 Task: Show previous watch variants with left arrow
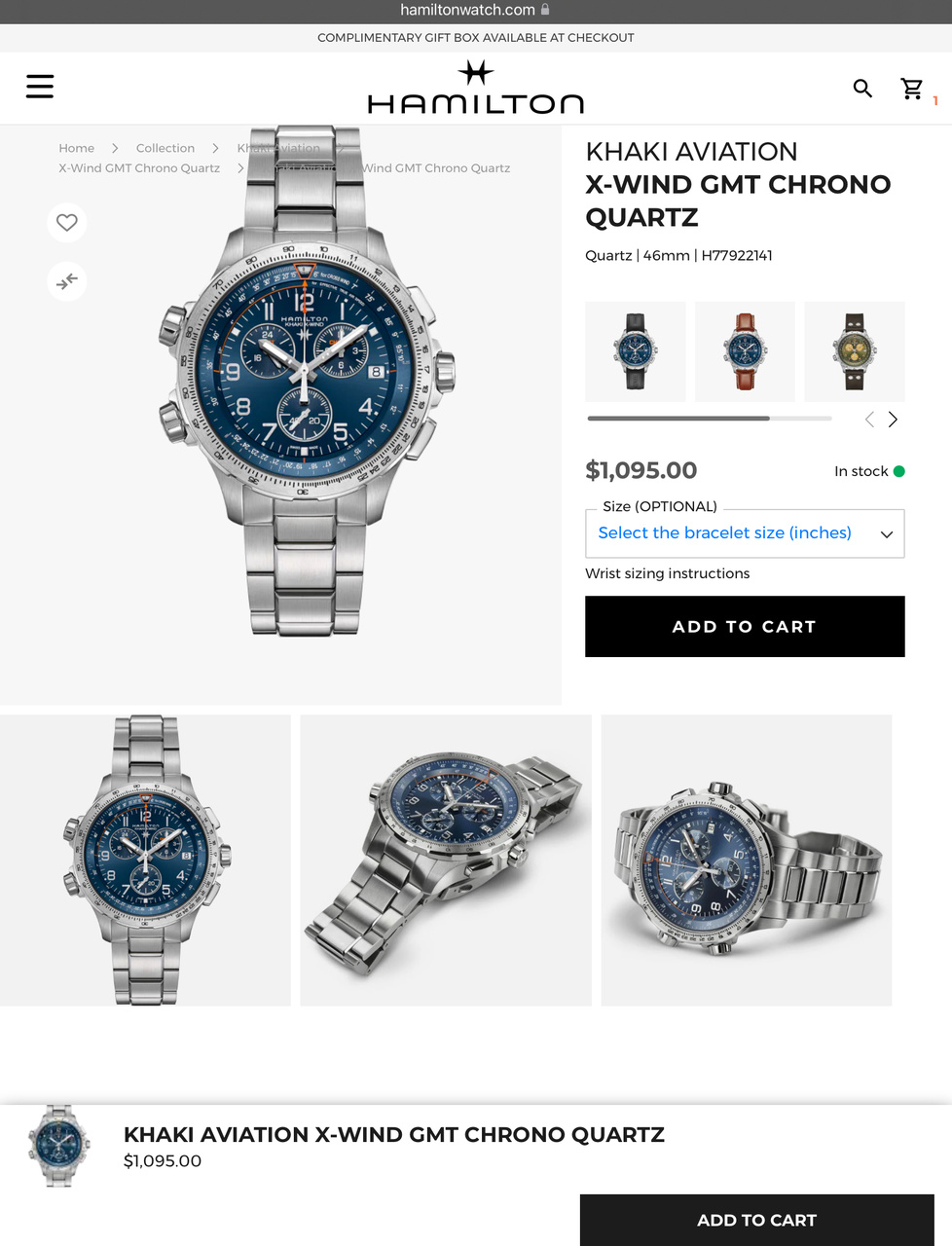pyautogui.click(x=869, y=420)
